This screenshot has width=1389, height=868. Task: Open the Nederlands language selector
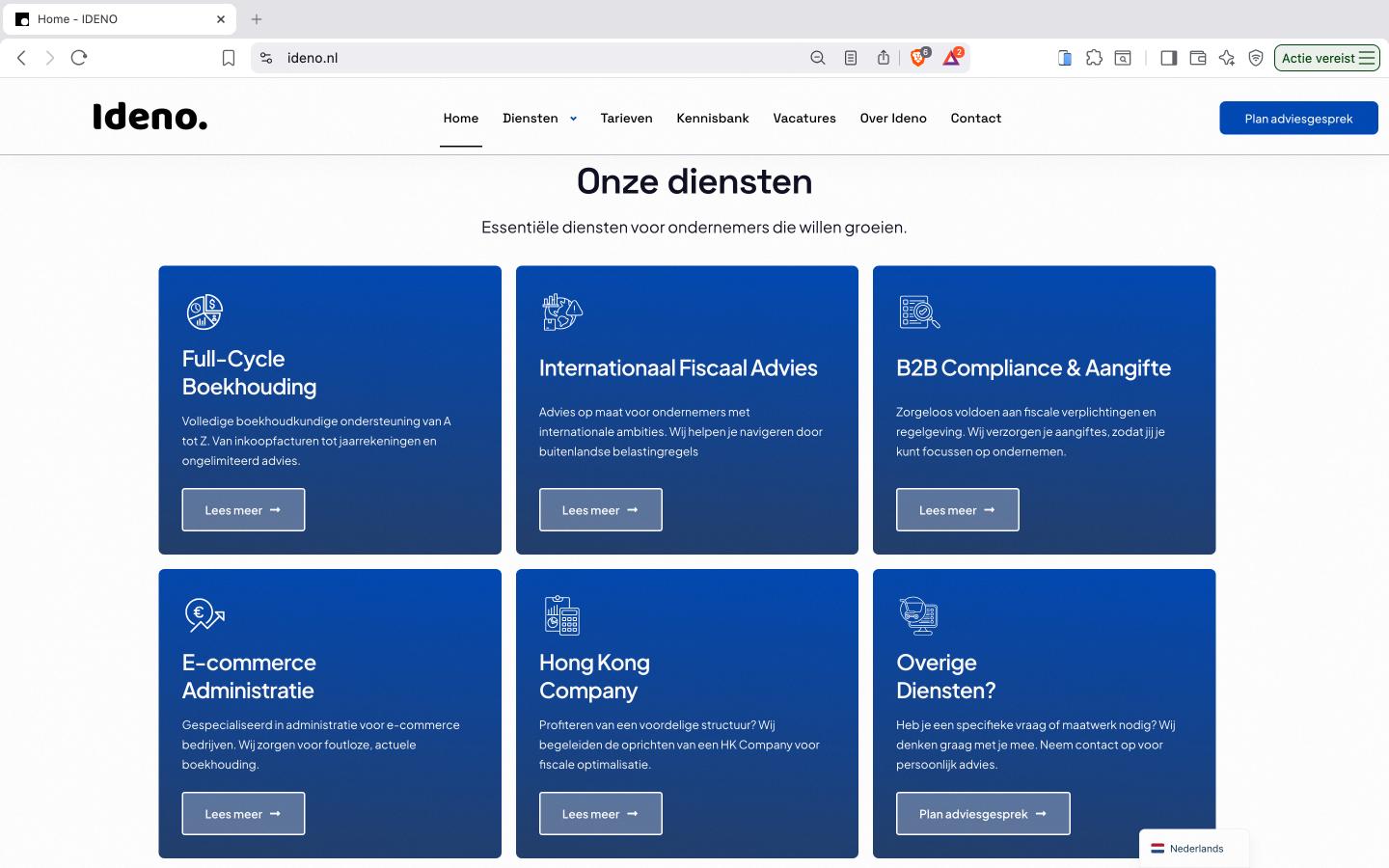(1194, 849)
